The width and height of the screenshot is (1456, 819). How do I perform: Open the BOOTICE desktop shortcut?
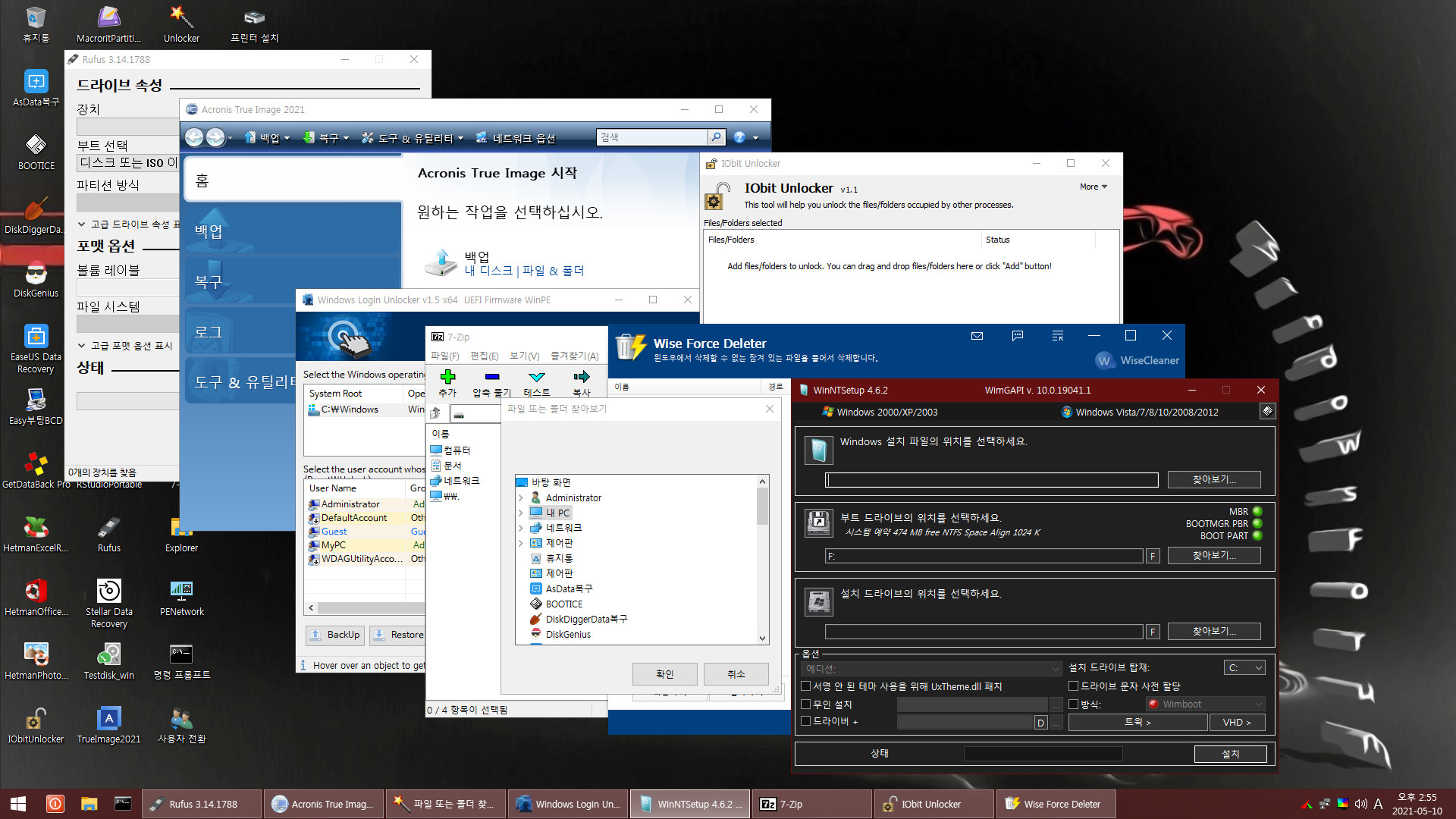coord(36,152)
